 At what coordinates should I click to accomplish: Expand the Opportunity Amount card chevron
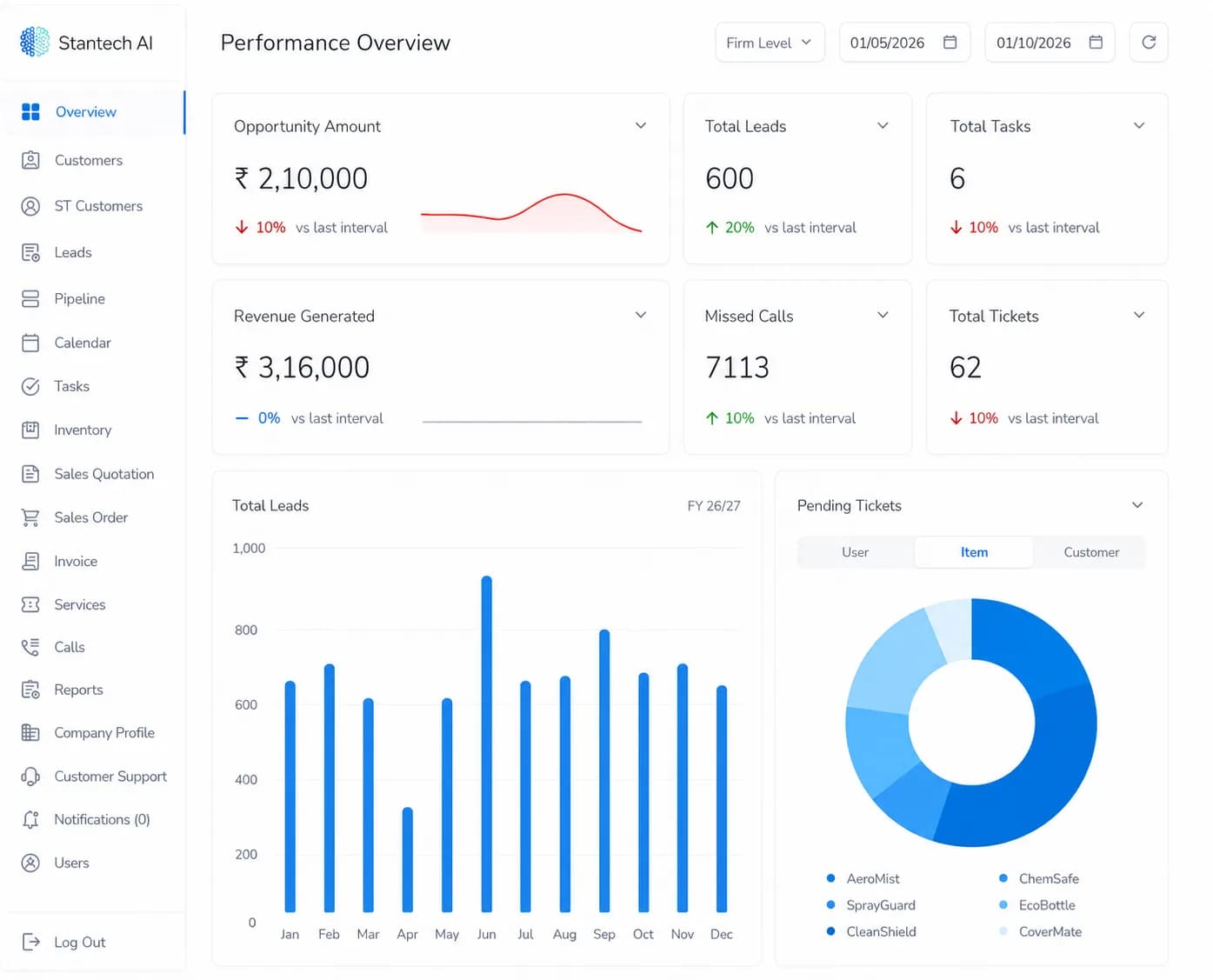click(x=641, y=125)
